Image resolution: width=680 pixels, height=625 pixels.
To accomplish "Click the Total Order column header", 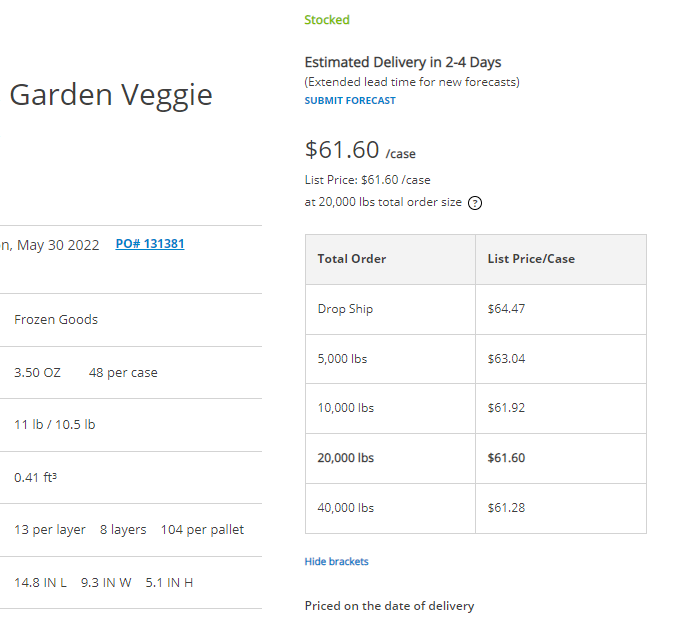I will coord(351,259).
